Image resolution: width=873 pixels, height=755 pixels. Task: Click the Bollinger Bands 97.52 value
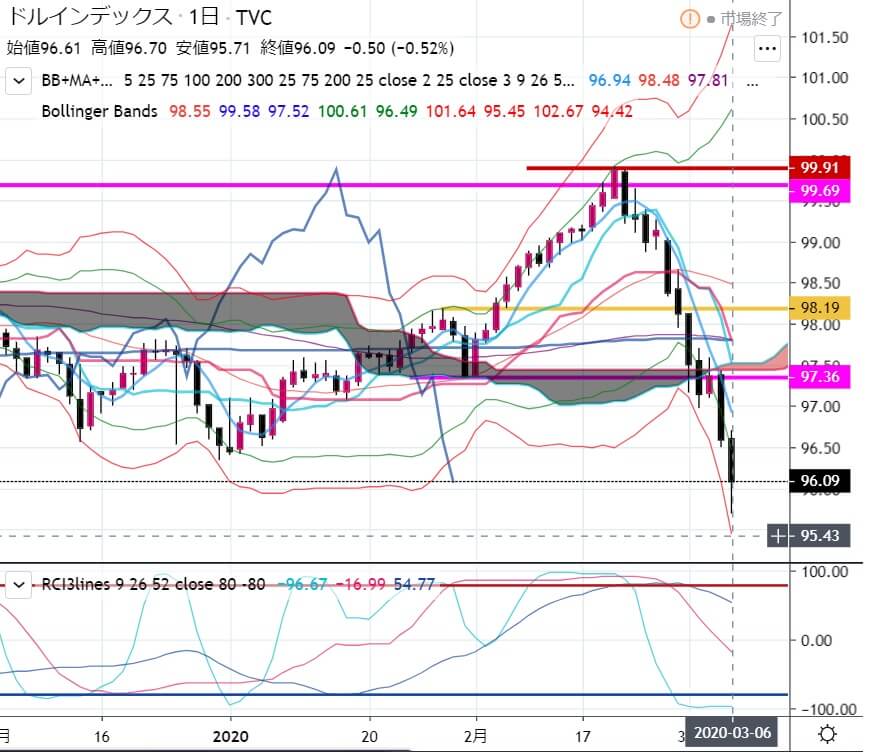288,112
